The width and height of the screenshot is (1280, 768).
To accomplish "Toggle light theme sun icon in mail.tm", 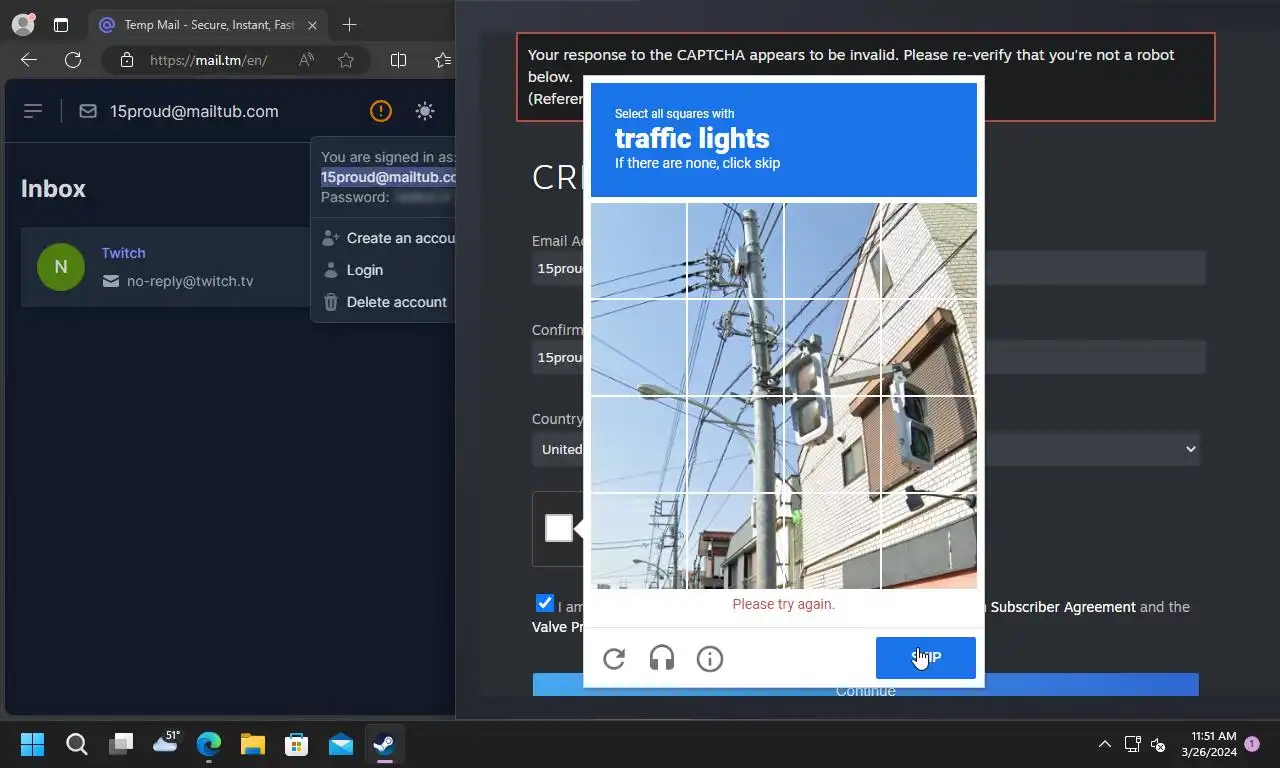I will click(425, 111).
